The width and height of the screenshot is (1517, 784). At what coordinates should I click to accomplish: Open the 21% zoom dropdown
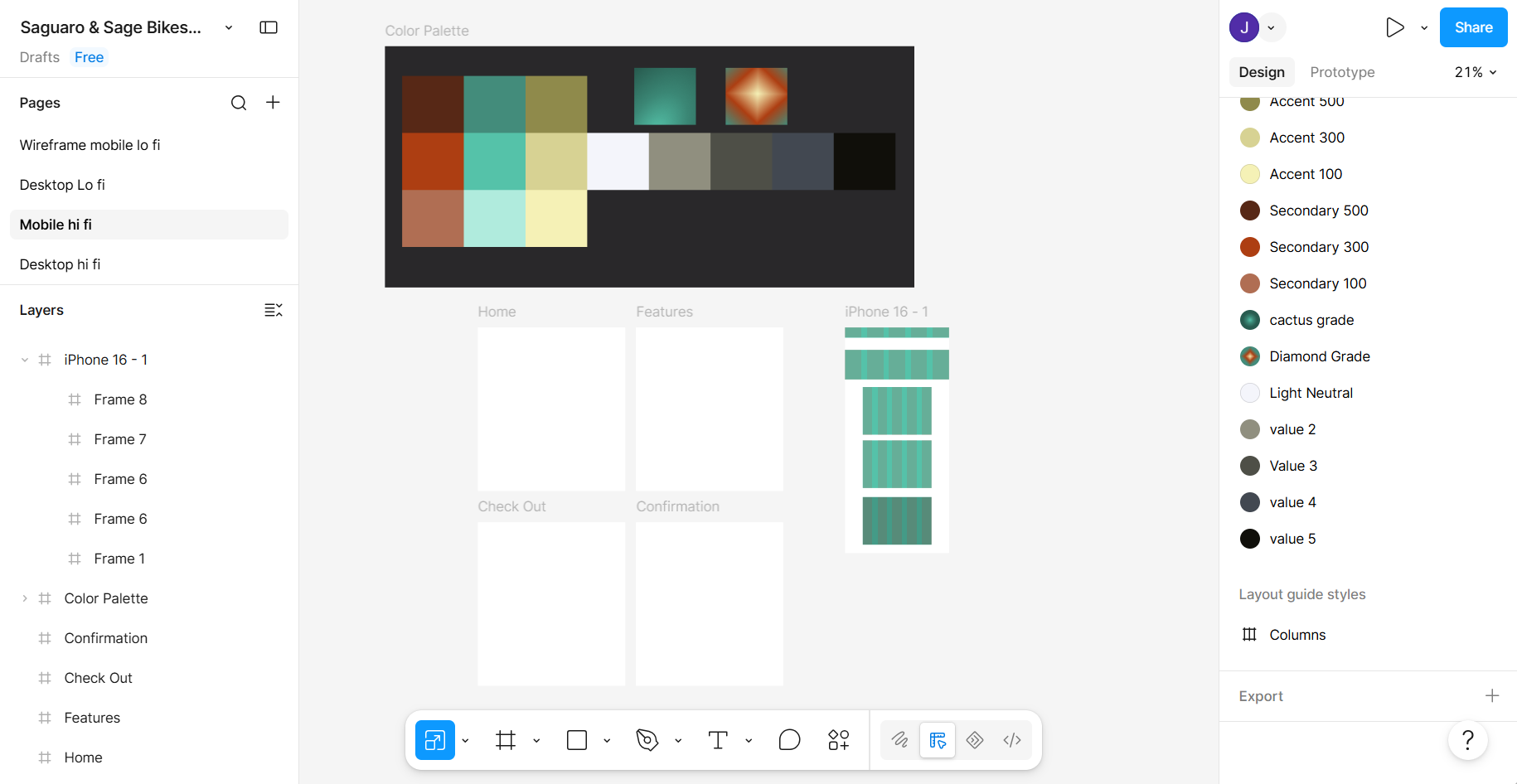[x=1476, y=72]
